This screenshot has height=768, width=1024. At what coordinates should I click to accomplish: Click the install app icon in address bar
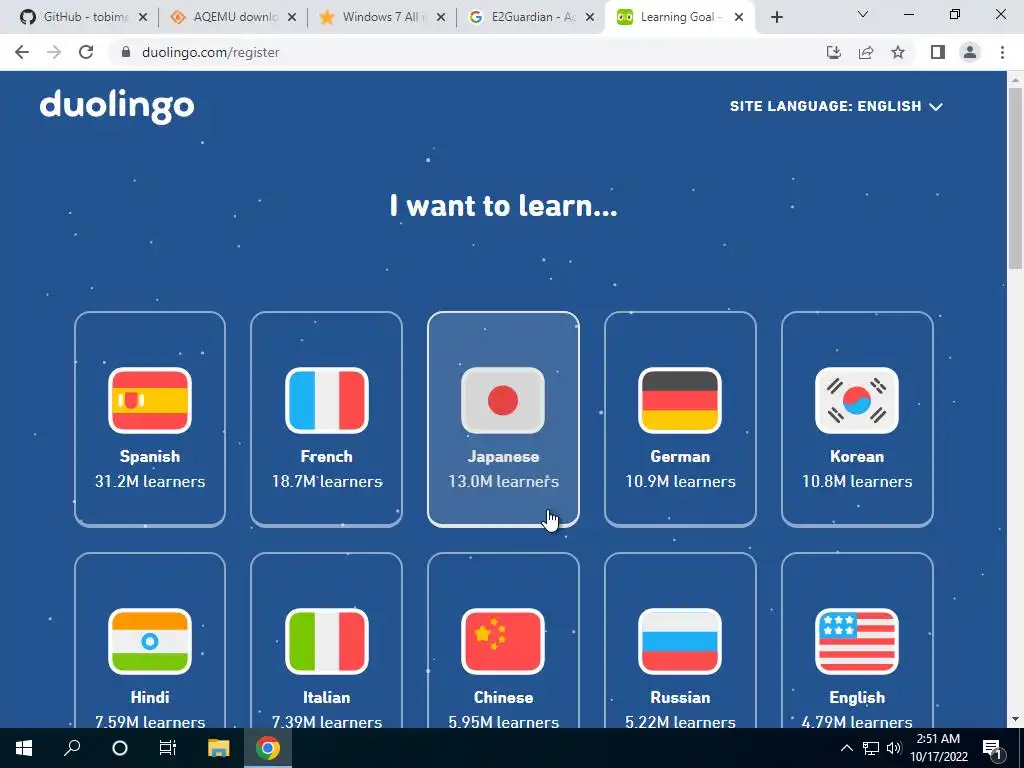[834, 52]
